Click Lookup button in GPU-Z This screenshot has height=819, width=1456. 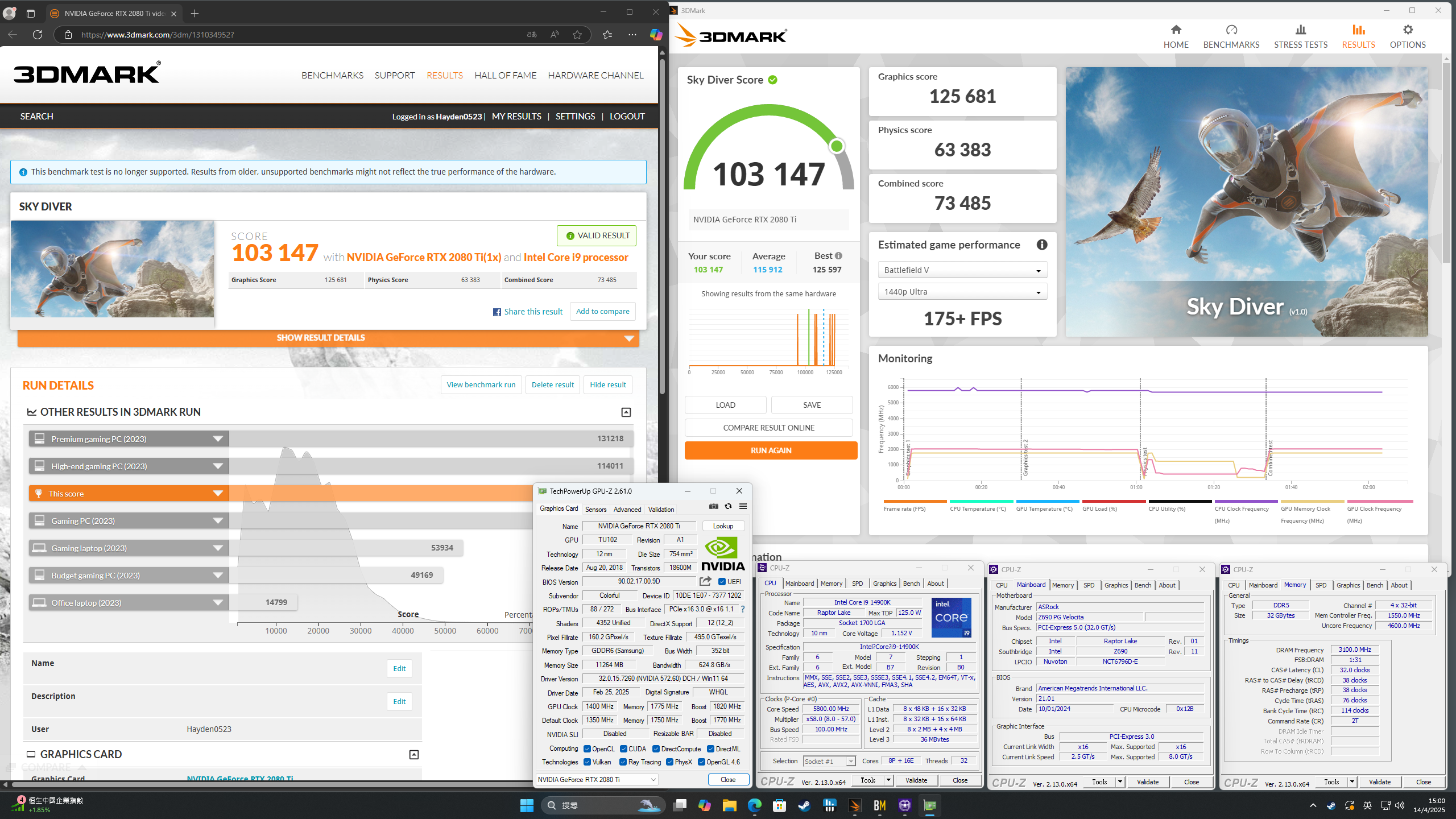723,526
